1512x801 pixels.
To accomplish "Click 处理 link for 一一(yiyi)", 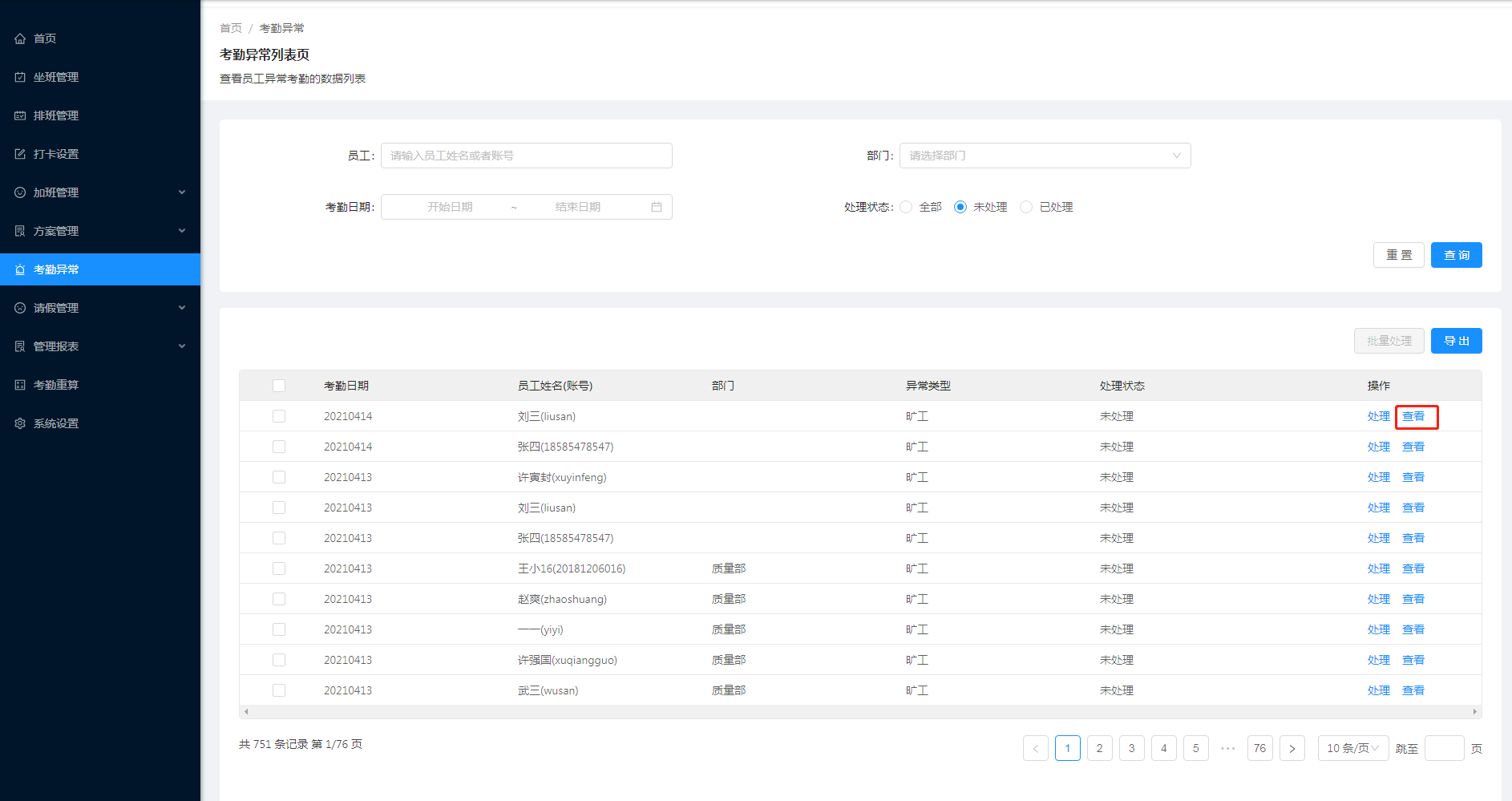I will tap(1379, 629).
